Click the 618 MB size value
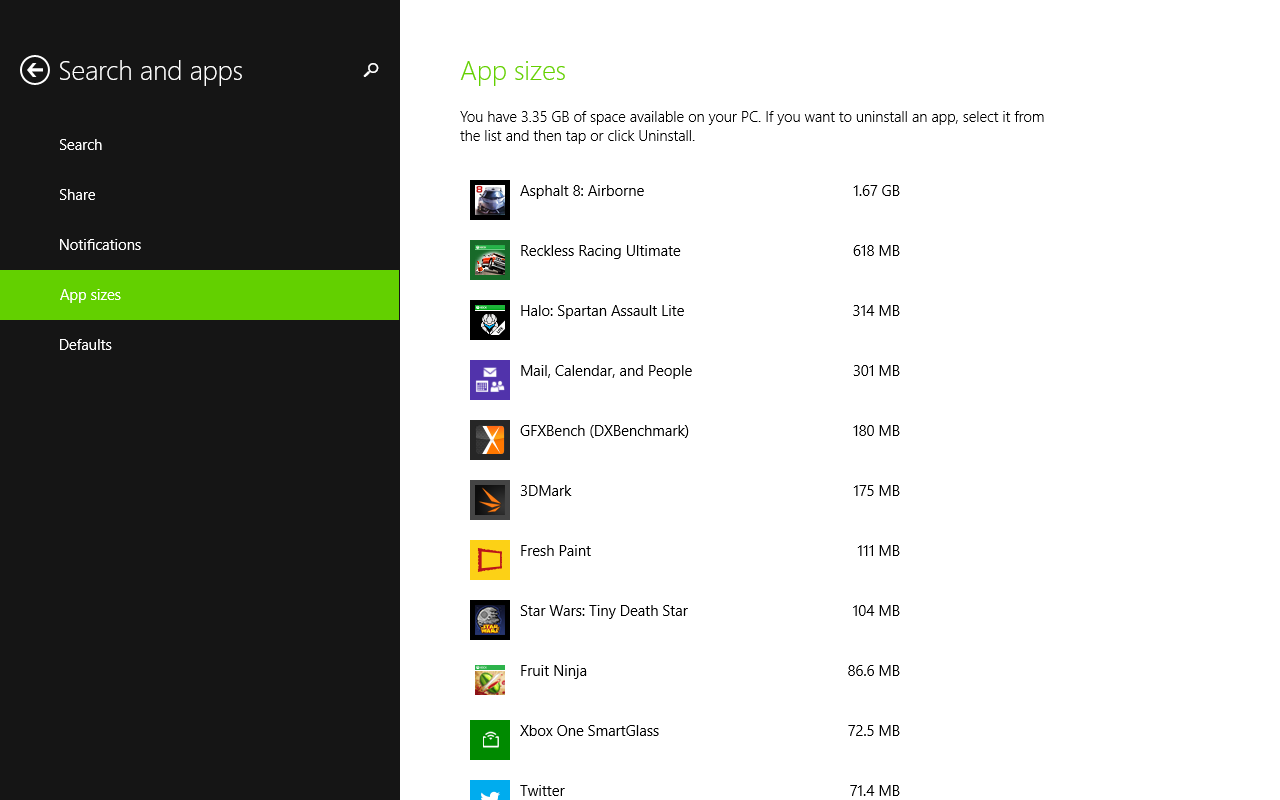The width and height of the screenshot is (1280, 800). [x=876, y=251]
